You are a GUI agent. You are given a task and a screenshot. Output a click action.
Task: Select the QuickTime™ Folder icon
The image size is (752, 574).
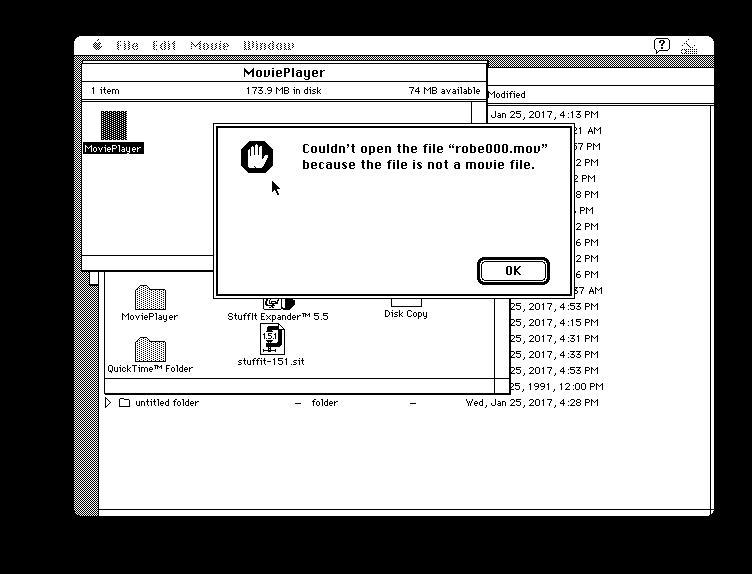[150, 349]
